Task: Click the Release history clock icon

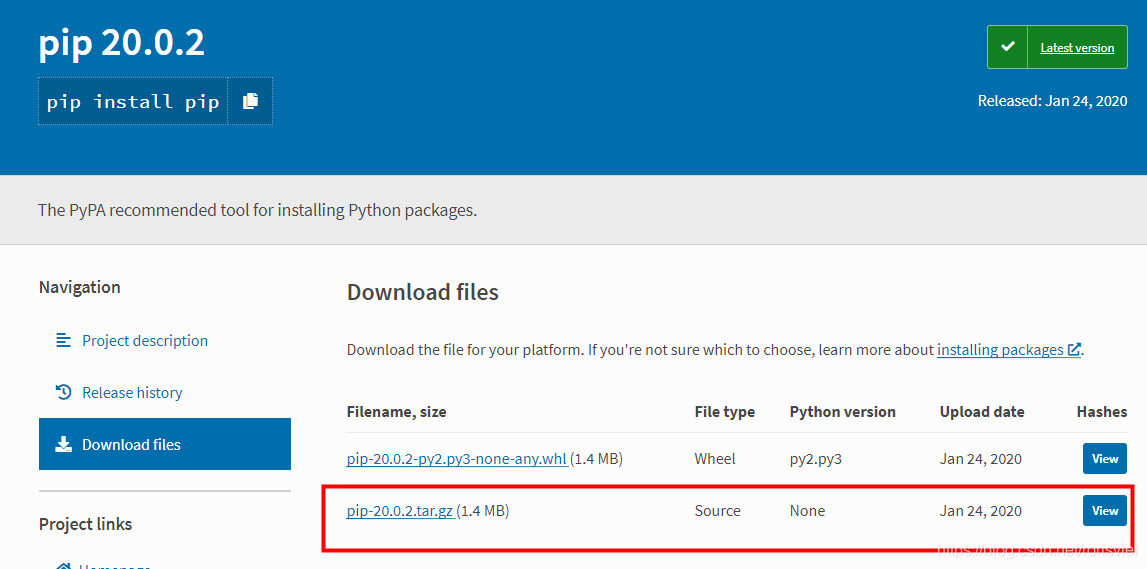Action: click(64, 392)
